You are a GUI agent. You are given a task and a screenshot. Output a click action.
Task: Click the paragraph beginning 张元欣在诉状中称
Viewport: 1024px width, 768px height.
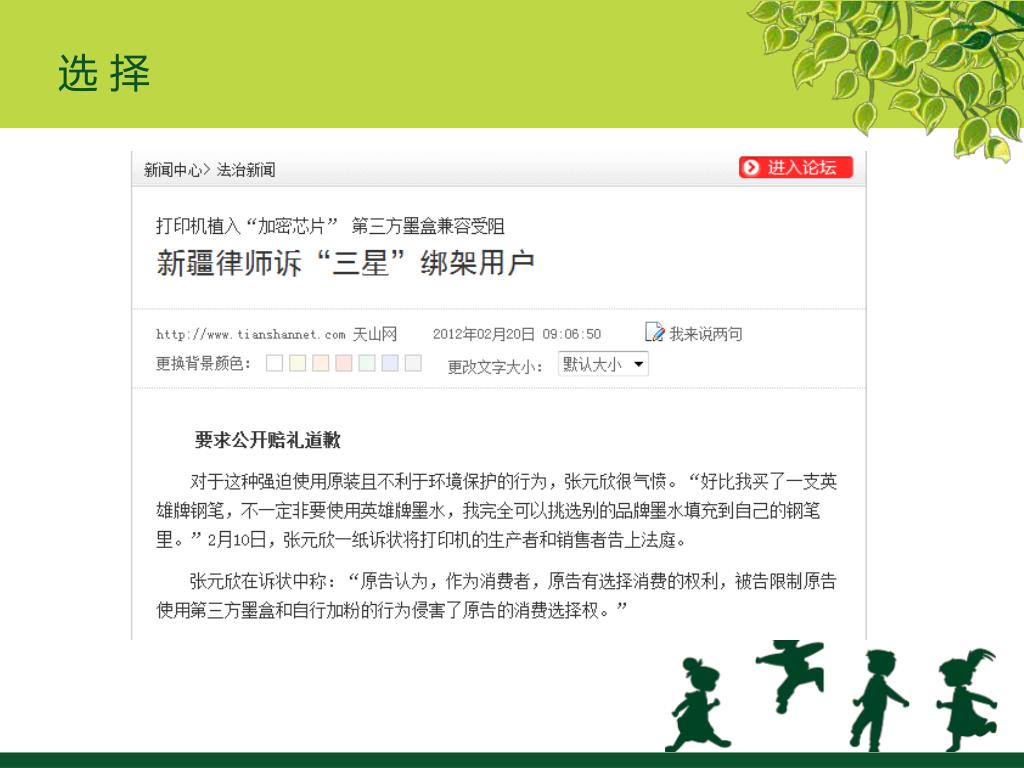pyautogui.click(x=496, y=596)
